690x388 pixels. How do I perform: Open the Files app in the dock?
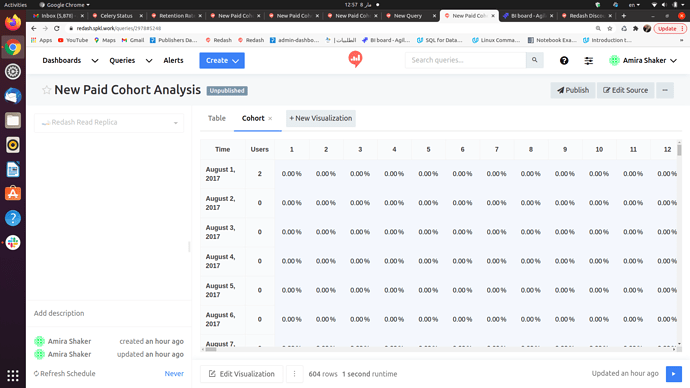tap(13, 120)
